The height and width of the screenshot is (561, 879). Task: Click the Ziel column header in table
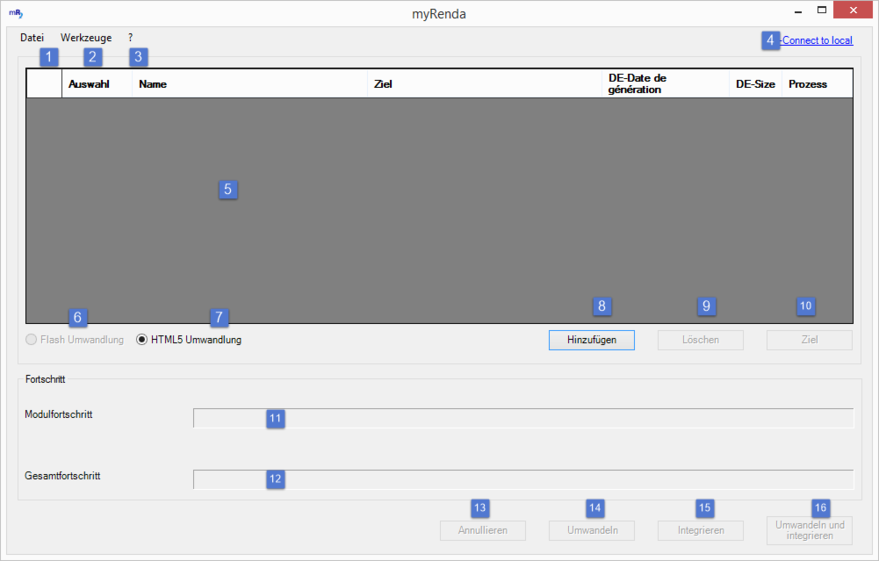484,84
